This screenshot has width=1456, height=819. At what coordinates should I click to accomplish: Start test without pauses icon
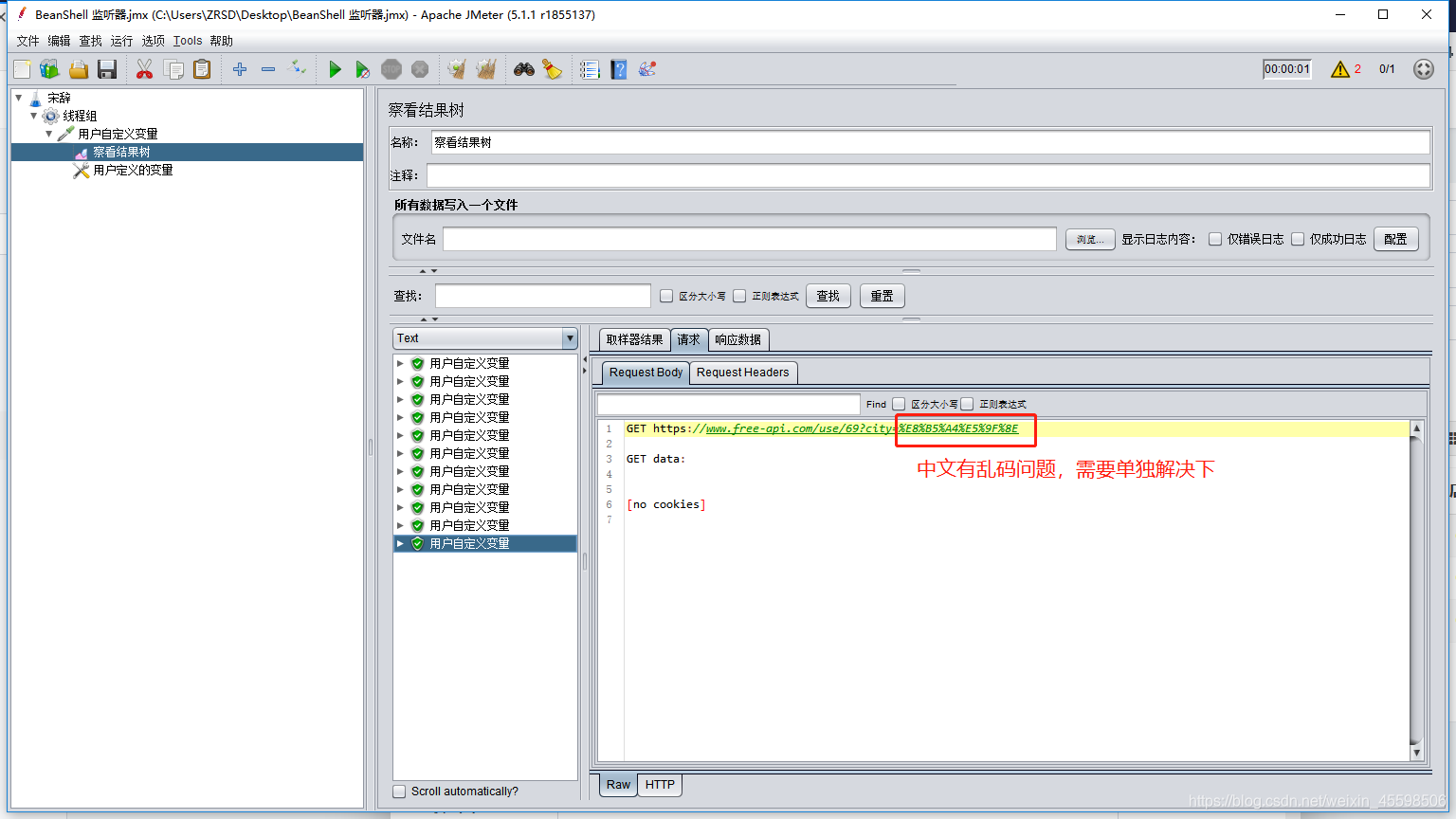362,69
